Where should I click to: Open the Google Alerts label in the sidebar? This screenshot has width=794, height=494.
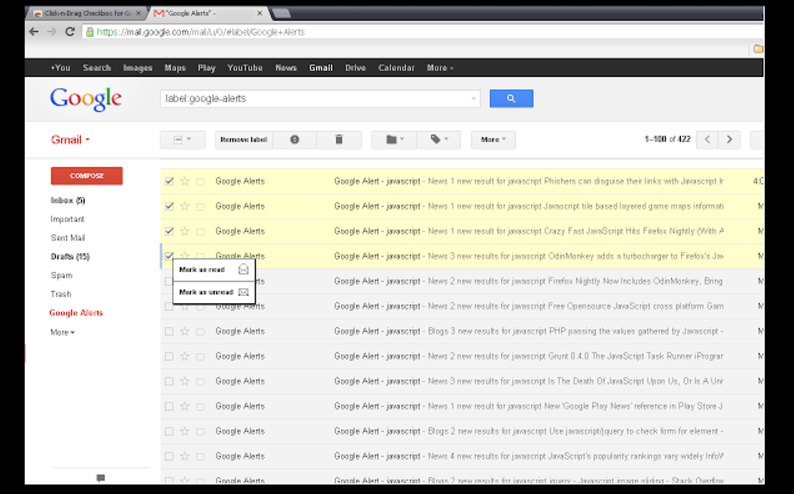coord(76,313)
